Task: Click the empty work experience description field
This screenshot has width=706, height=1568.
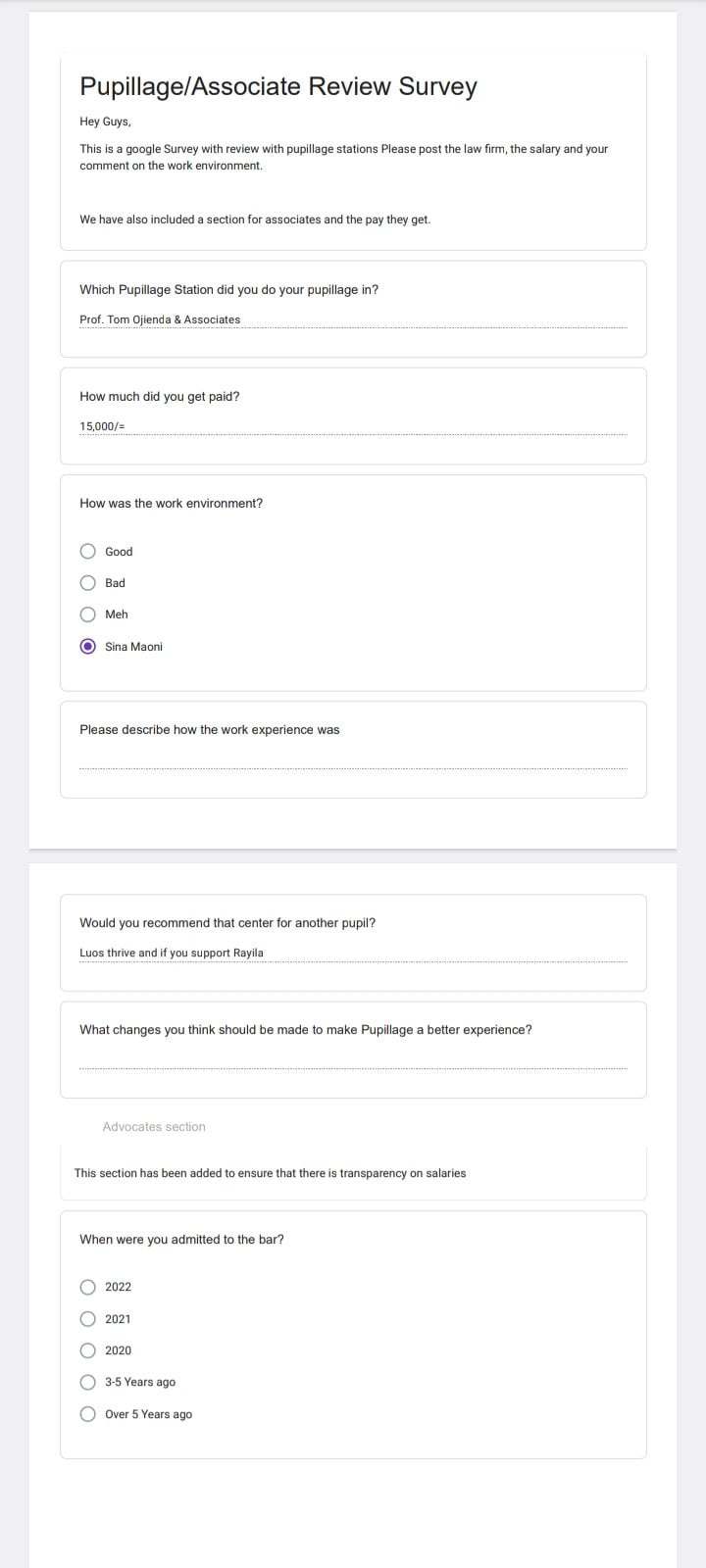Action: coord(353,760)
